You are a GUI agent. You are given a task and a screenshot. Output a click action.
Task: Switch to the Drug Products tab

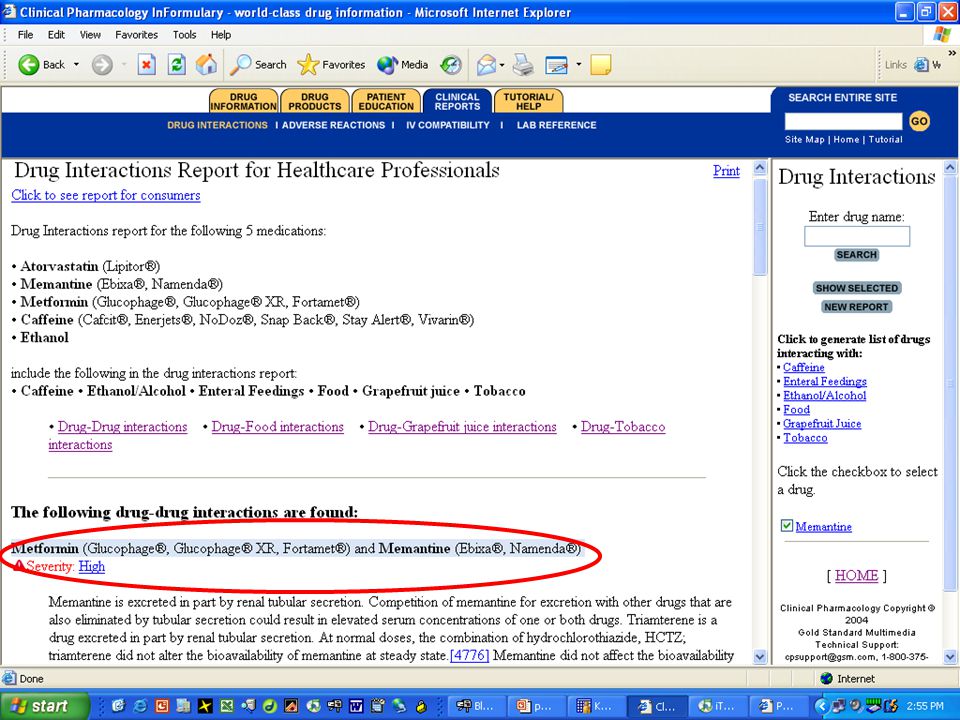315,101
